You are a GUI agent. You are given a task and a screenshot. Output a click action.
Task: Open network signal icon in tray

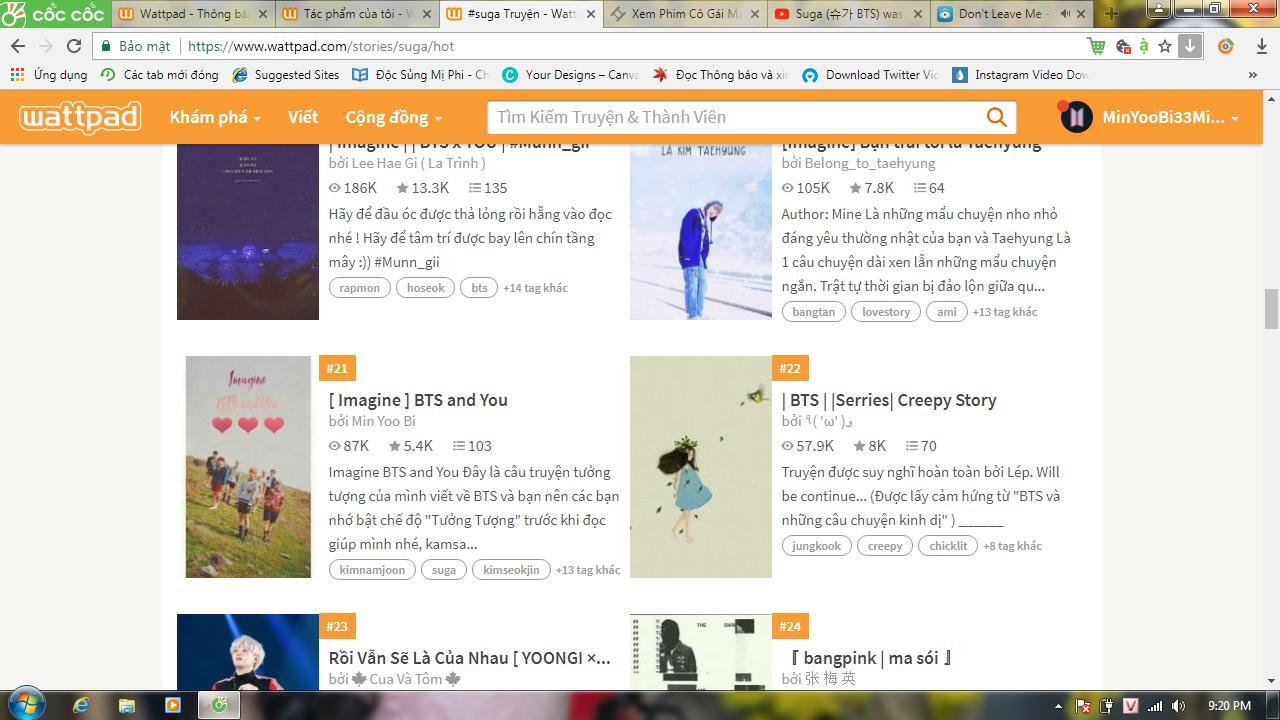pyautogui.click(x=1156, y=706)
